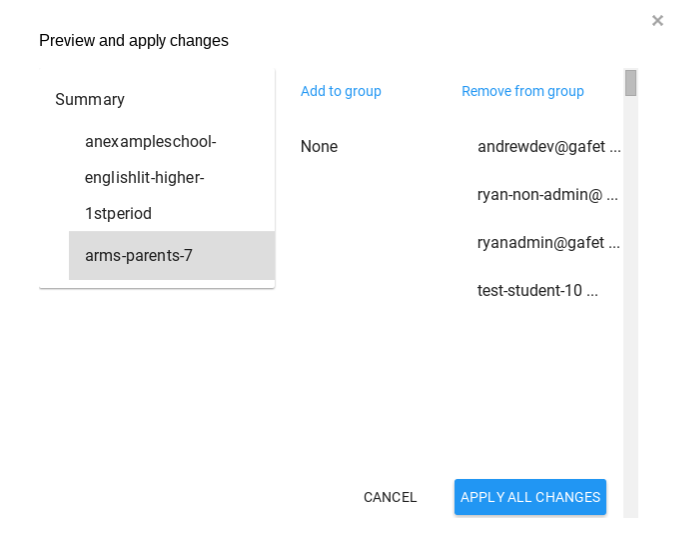Viewport: 674px width, 548px height.
Task: Select the test-student-10 entry
Action: point(531,291)
